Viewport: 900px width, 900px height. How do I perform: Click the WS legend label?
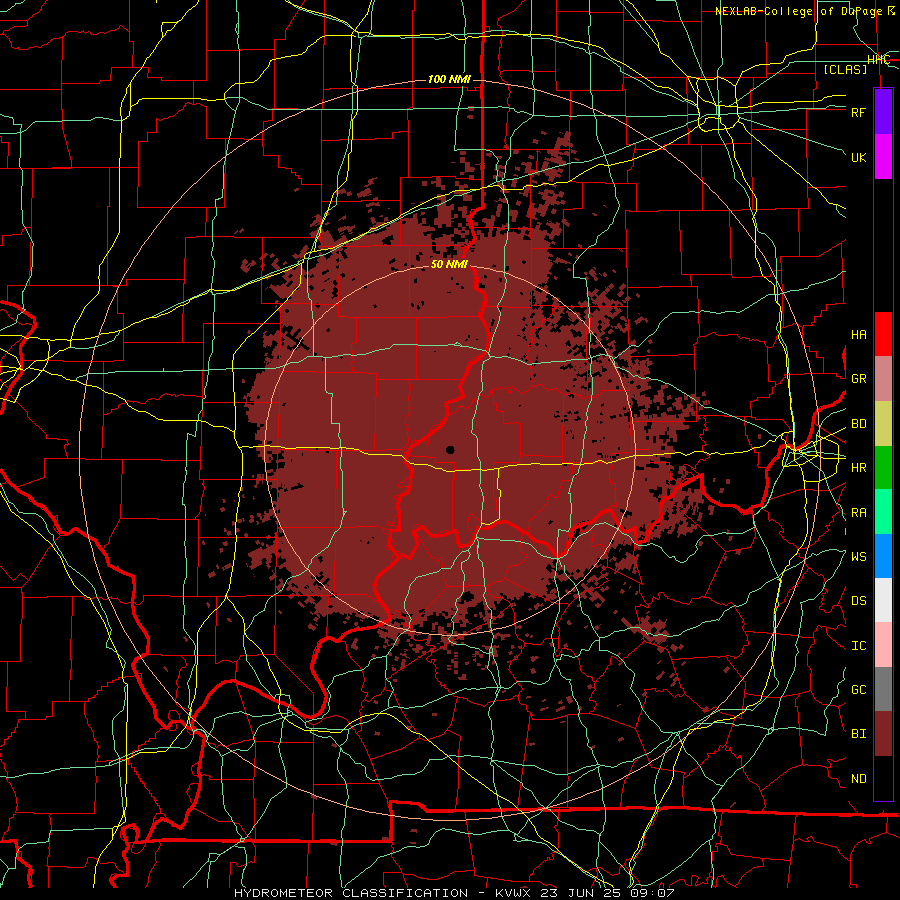858,557
